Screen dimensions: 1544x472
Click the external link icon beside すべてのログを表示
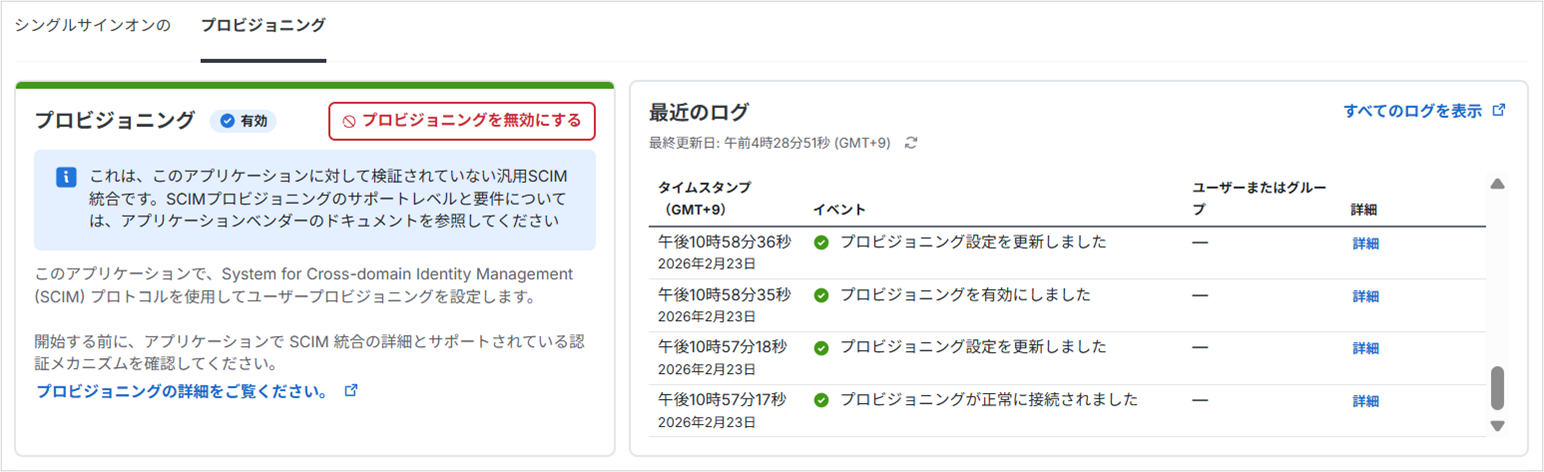click(x=1498, y=111)
